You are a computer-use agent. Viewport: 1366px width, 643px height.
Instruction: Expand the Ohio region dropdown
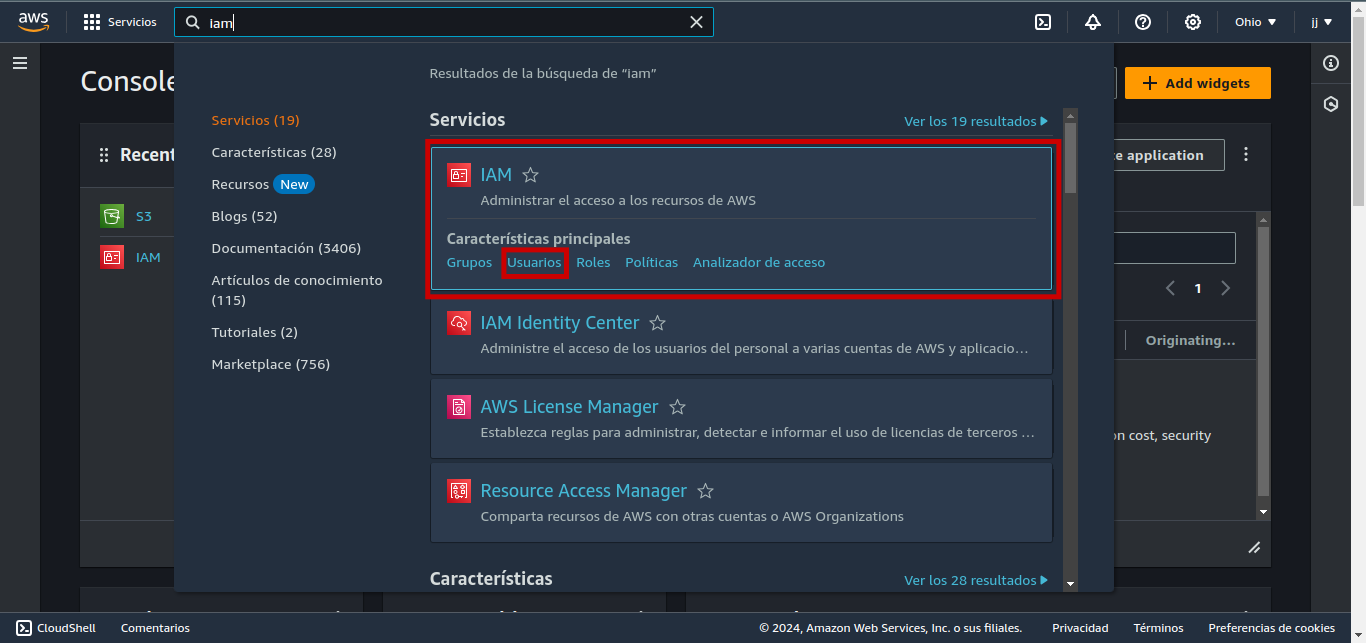coord(1255,22)
